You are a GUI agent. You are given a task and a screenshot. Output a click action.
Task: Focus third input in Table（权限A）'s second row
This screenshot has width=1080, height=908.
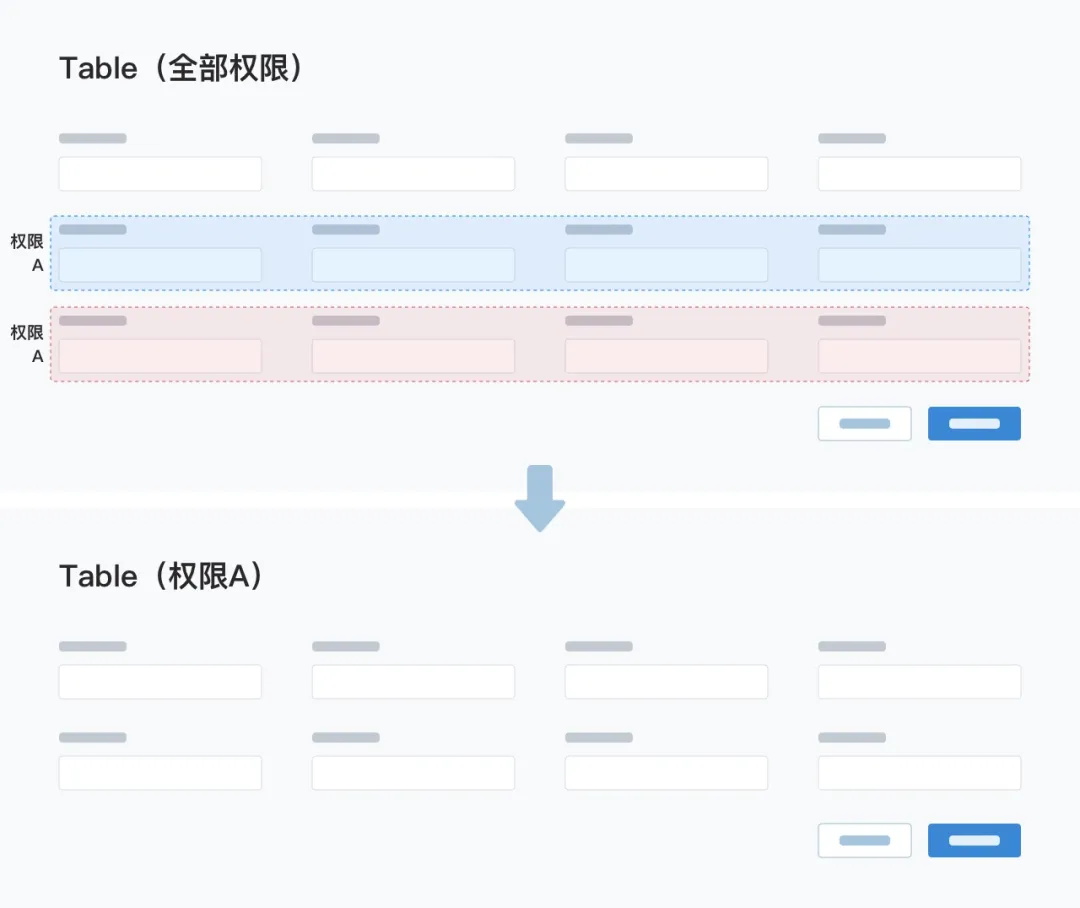click(666, 773)
